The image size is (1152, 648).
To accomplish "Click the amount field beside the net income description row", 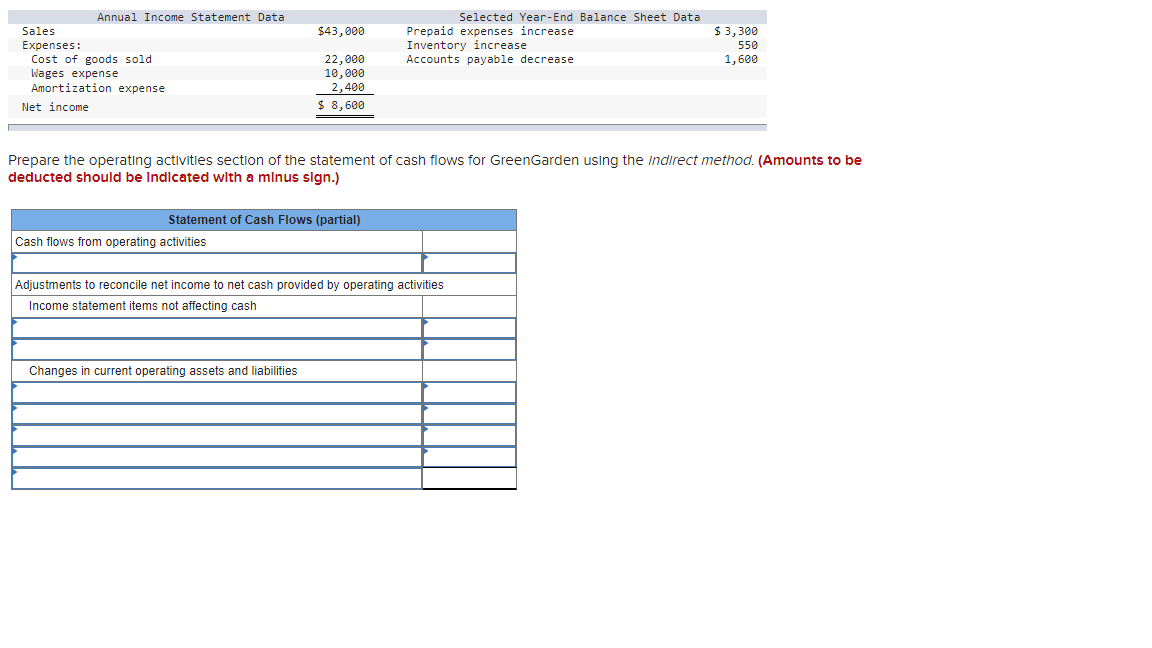I will [470, 262].
